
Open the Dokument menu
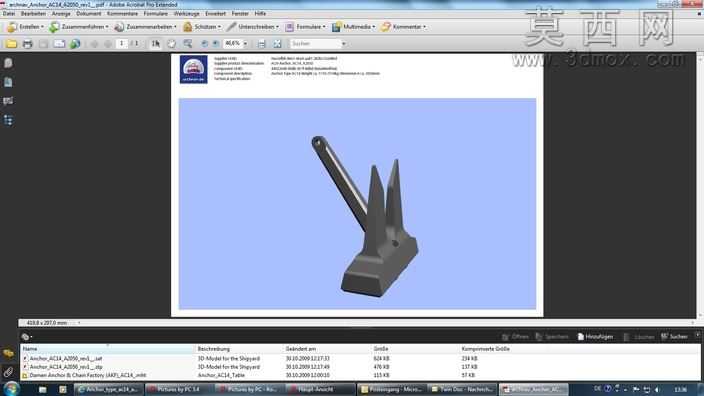coord(89,13)
